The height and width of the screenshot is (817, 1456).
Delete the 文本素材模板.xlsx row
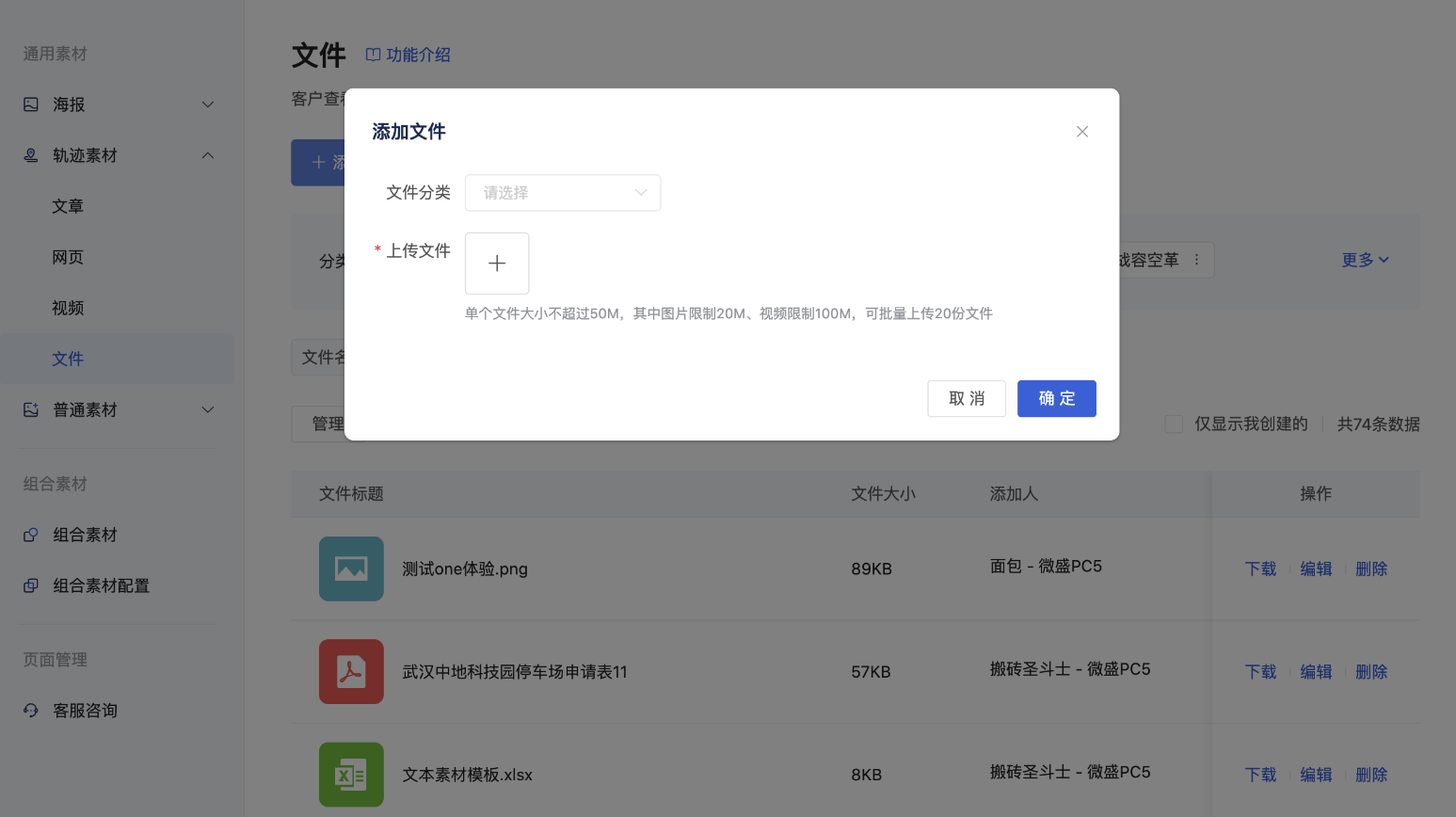1371,775
